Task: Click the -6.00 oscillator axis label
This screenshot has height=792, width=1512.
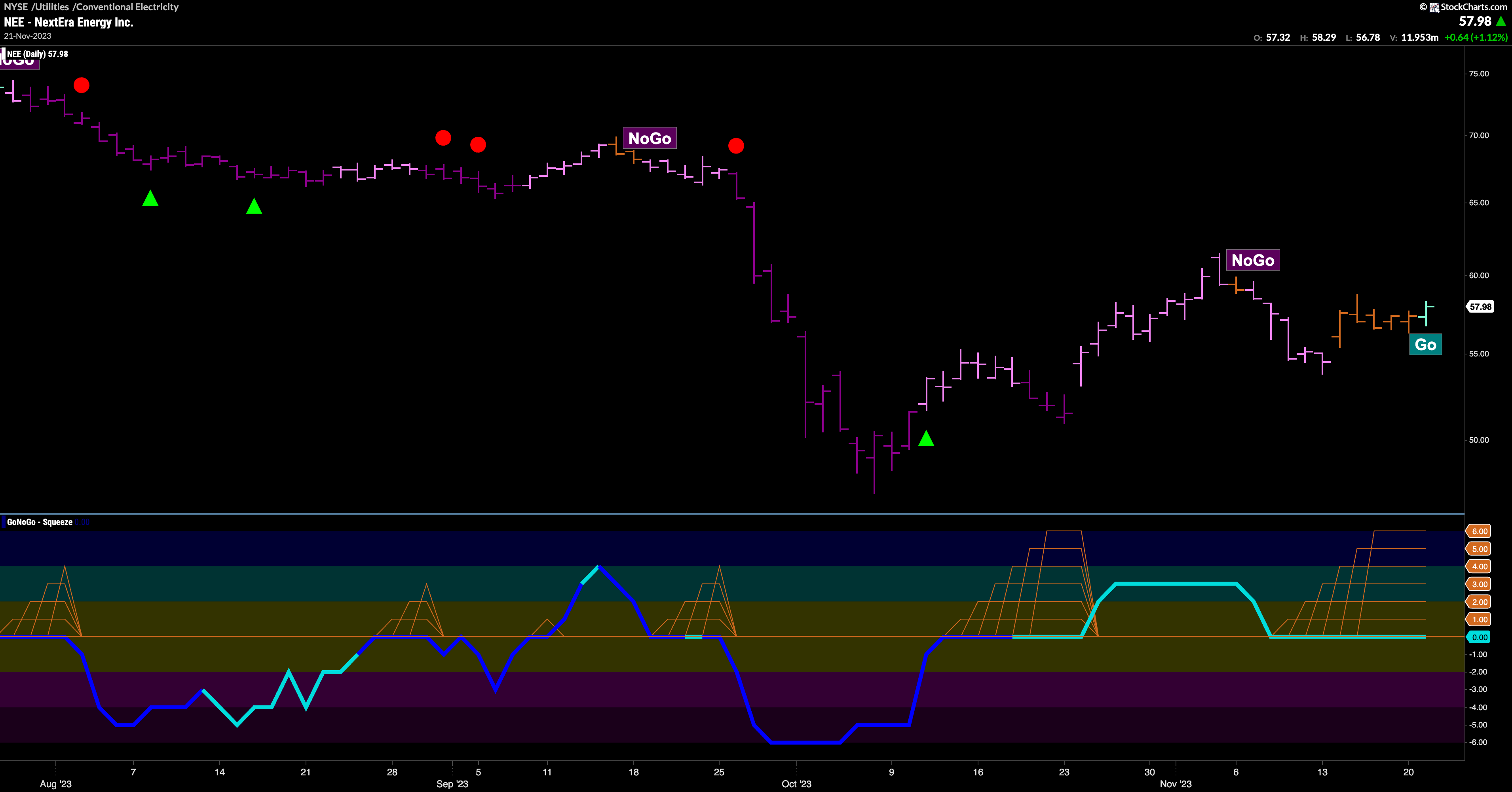Action: tap(1478, 743)
